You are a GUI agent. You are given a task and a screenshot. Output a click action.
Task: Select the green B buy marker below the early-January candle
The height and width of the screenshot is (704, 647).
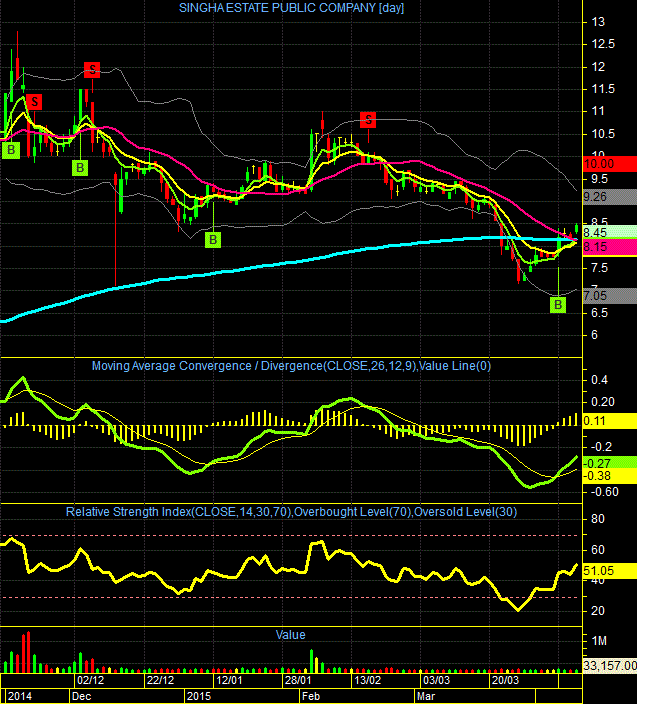pyautogui.click(x=213, y=240)
